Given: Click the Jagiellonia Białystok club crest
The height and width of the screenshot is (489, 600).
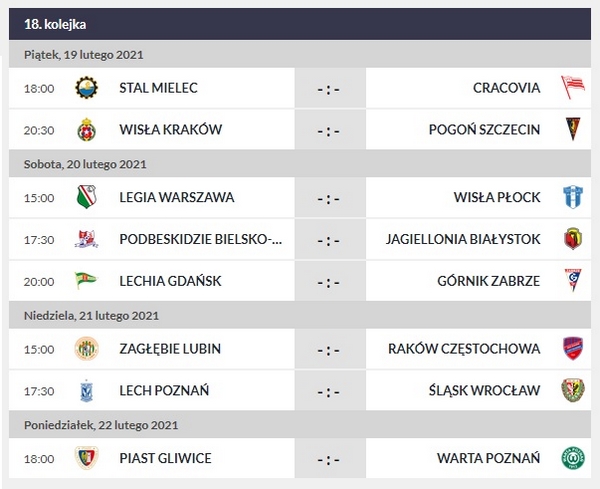Looking at the screenshot, I should click(572, 239).
